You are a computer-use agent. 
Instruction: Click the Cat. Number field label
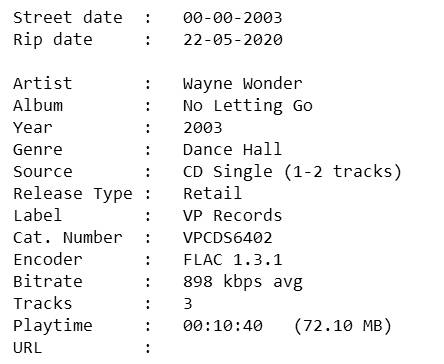pyautogui.click(x=68, y=238)
